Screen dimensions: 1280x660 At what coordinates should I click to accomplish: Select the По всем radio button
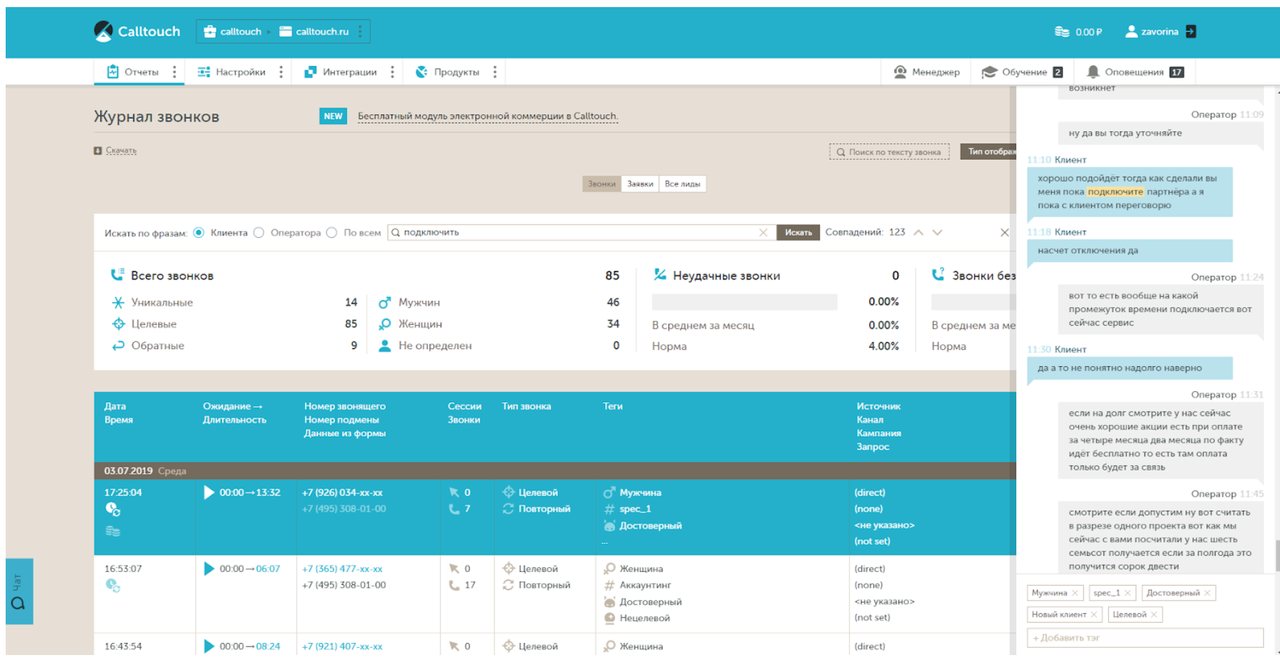click(332, 232)
